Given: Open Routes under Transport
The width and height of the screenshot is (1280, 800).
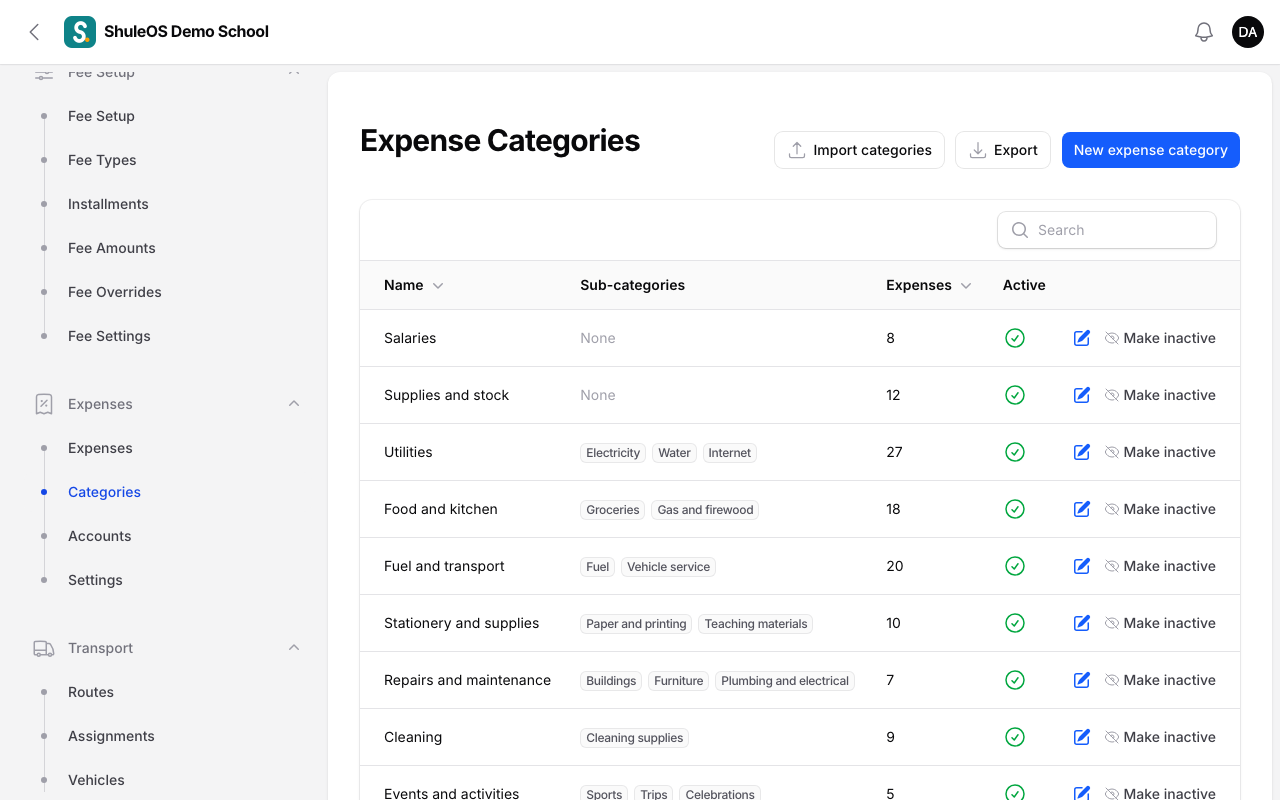Looking at the screenshot, I should click(x=91, y=692).
